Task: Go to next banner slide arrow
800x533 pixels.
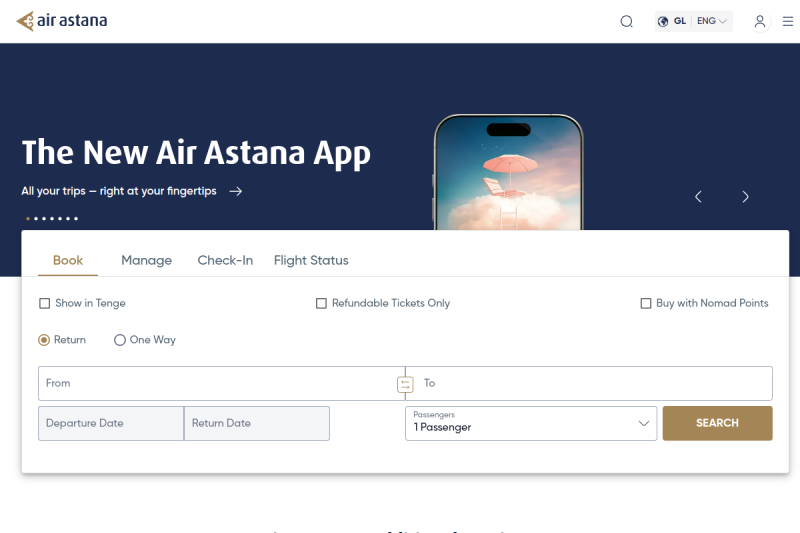Action: [x=745, y=197]
